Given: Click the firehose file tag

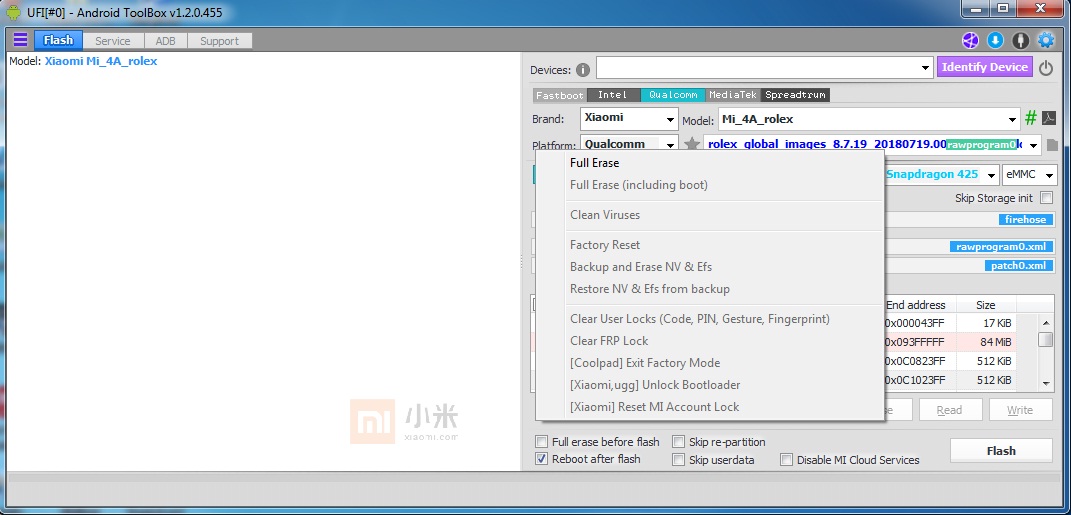Looking at the screenshot, I should (x=1025, y=220).
